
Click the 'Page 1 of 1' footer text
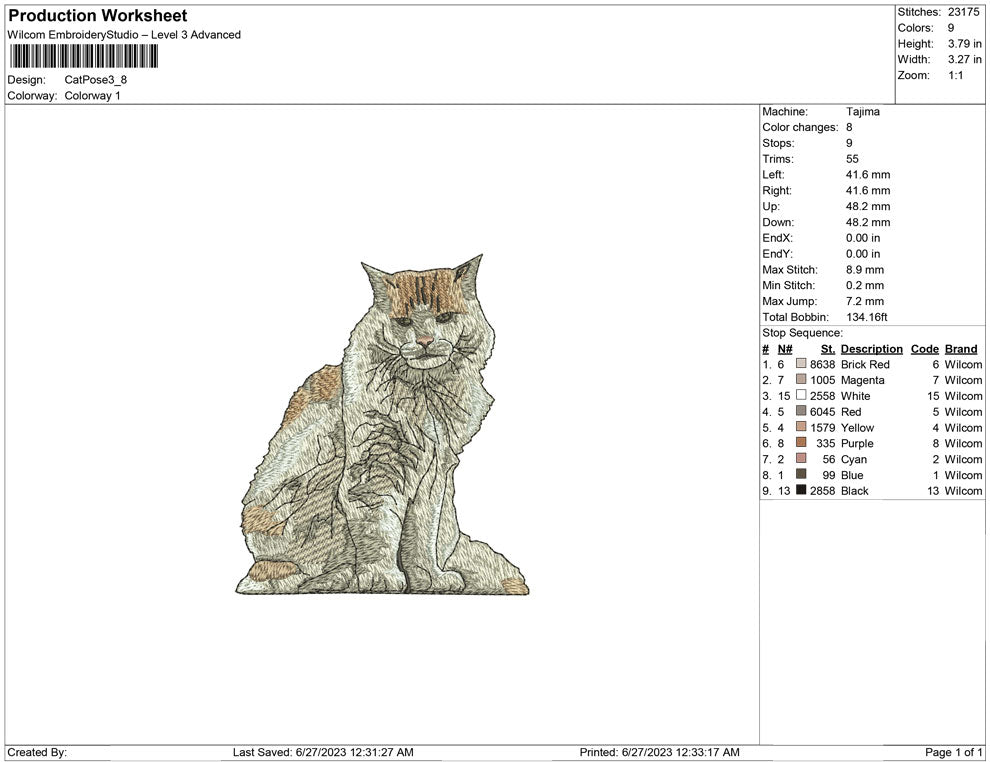(x=953, y=752)
